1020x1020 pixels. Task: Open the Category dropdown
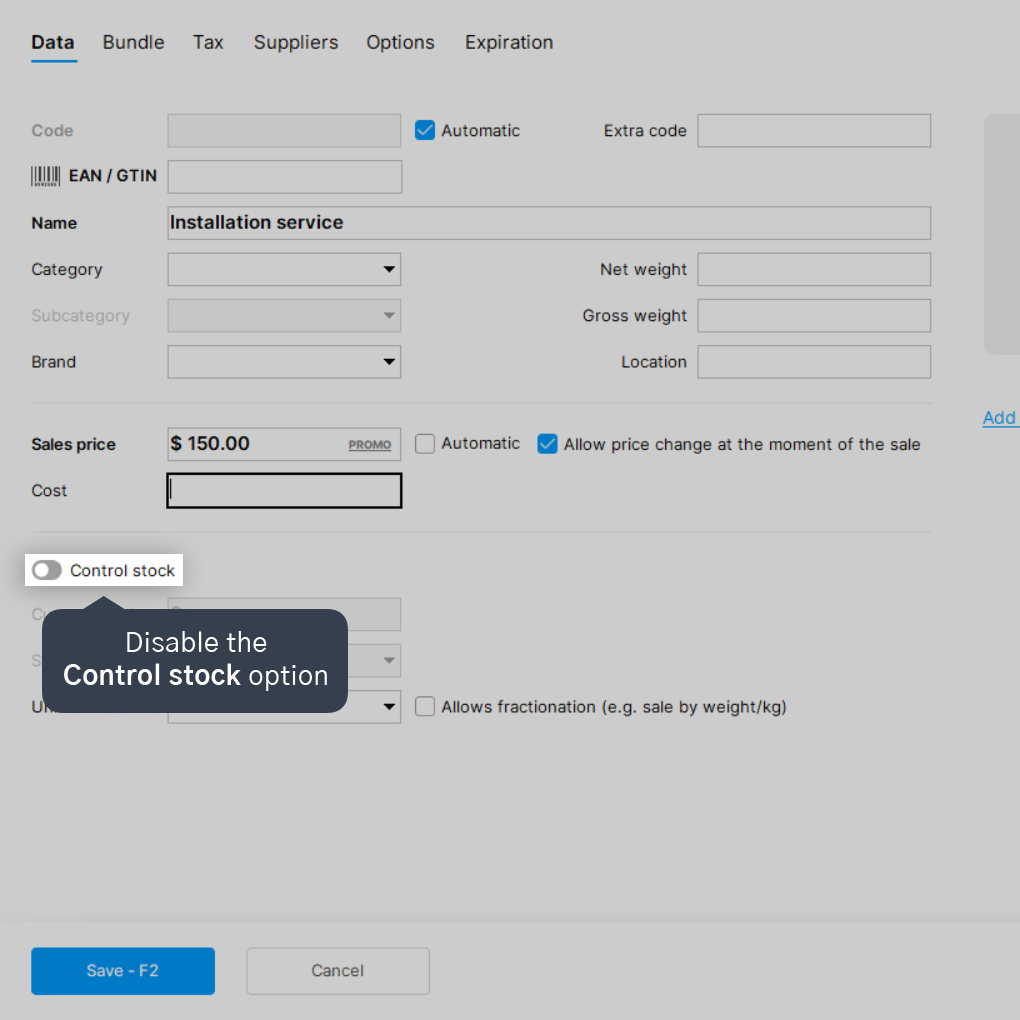click(284, 269)
